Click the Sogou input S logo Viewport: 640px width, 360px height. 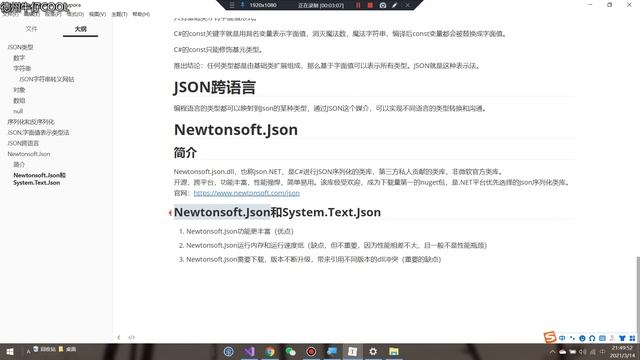pyautogui.click(x=550, y=337)
